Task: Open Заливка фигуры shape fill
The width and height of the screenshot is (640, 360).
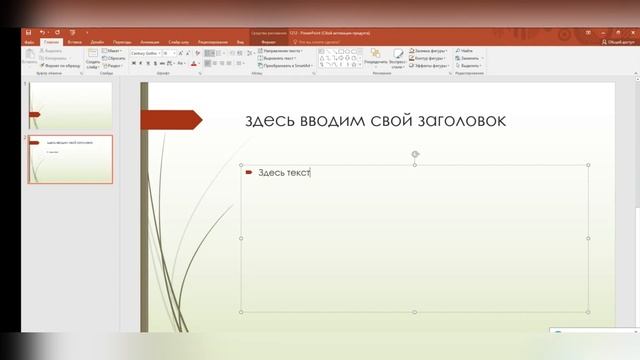Action: (428, 51)
